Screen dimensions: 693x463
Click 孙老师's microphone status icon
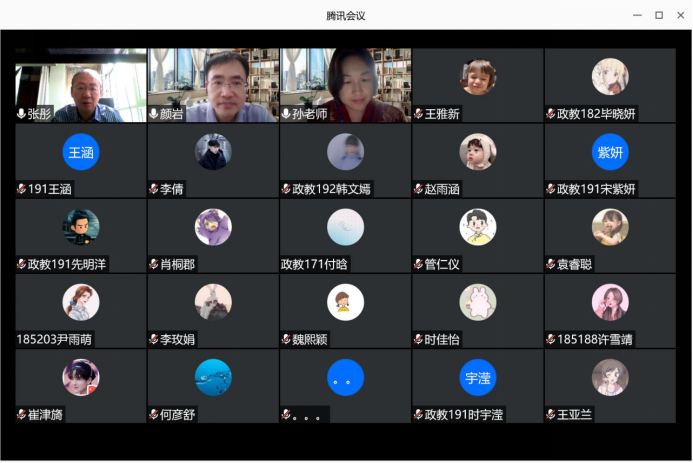coord(286,114)
